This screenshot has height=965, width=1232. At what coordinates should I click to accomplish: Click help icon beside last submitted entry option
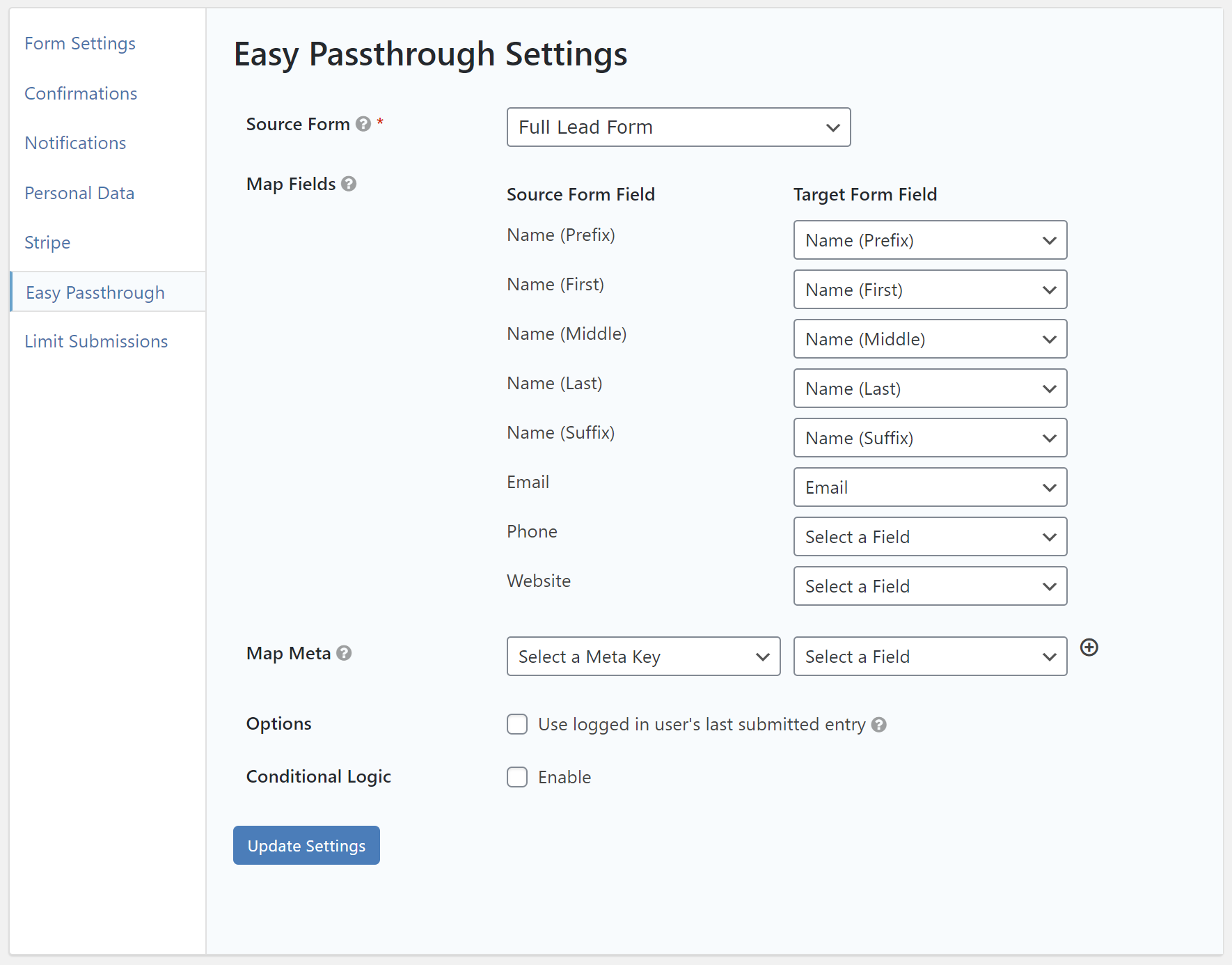pyautogui.click(x=879, y=725)
